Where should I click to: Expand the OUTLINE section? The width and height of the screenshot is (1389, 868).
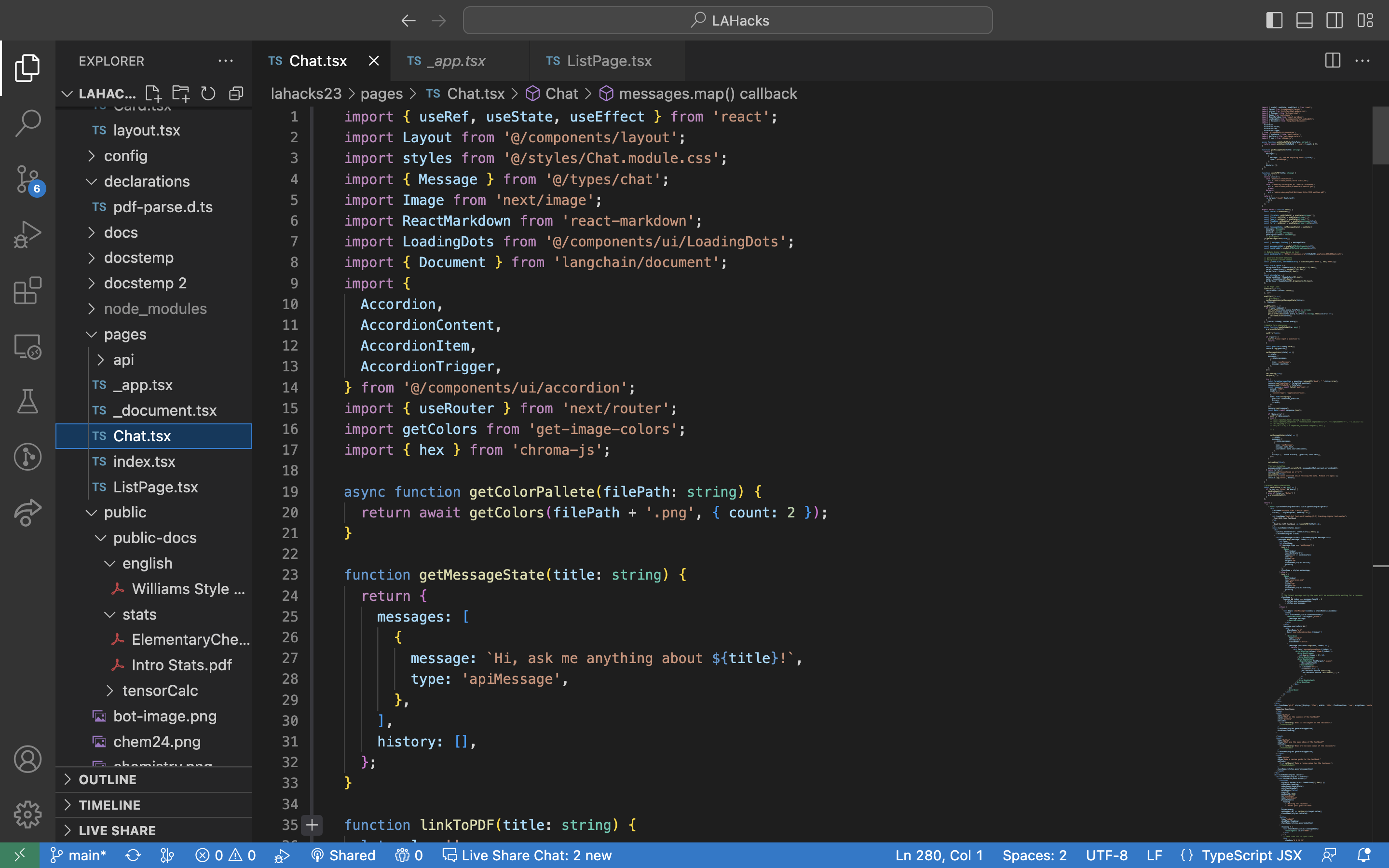coord(108,780)
